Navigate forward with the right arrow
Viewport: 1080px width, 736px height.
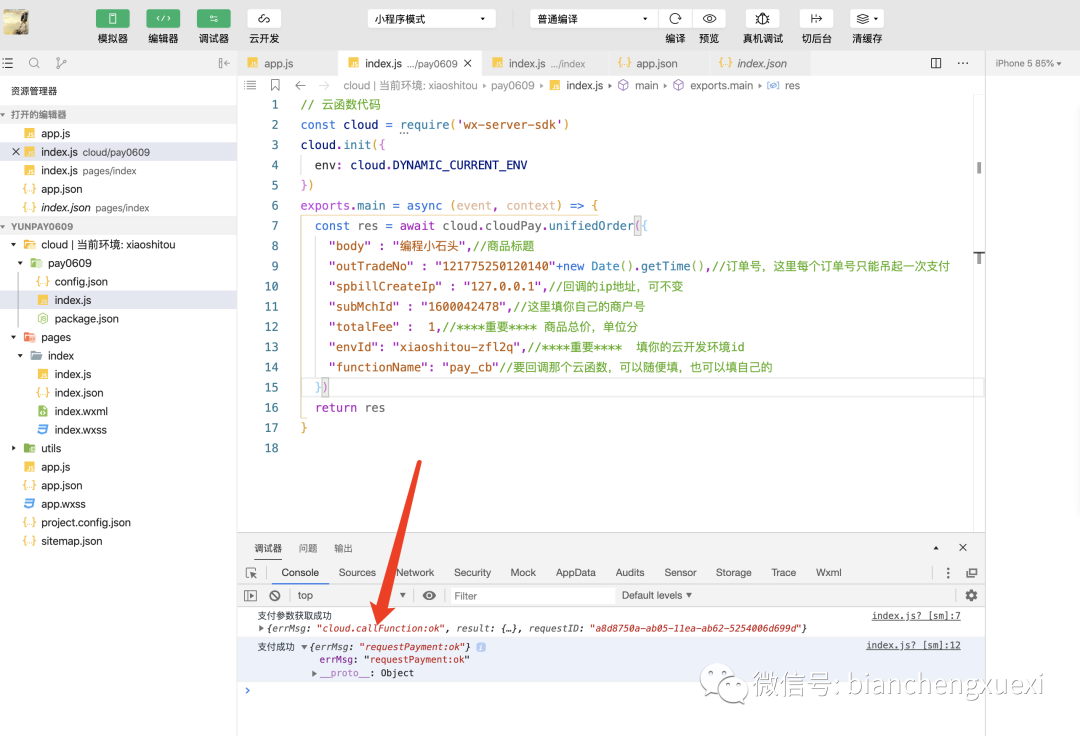click(324, 85)
